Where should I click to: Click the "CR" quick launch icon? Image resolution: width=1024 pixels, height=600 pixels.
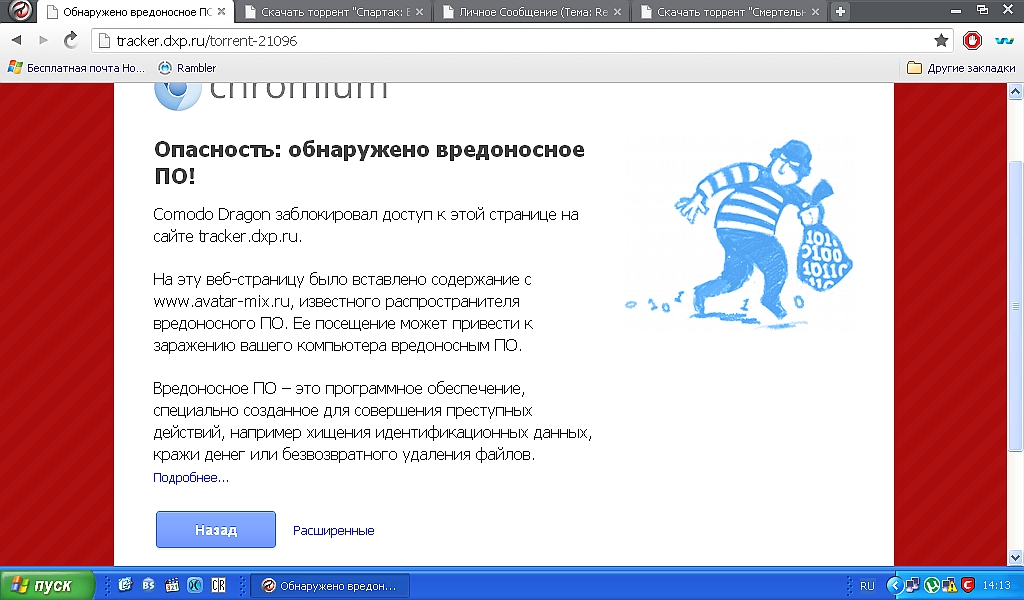pyautogui.click(x=218, y=585)
